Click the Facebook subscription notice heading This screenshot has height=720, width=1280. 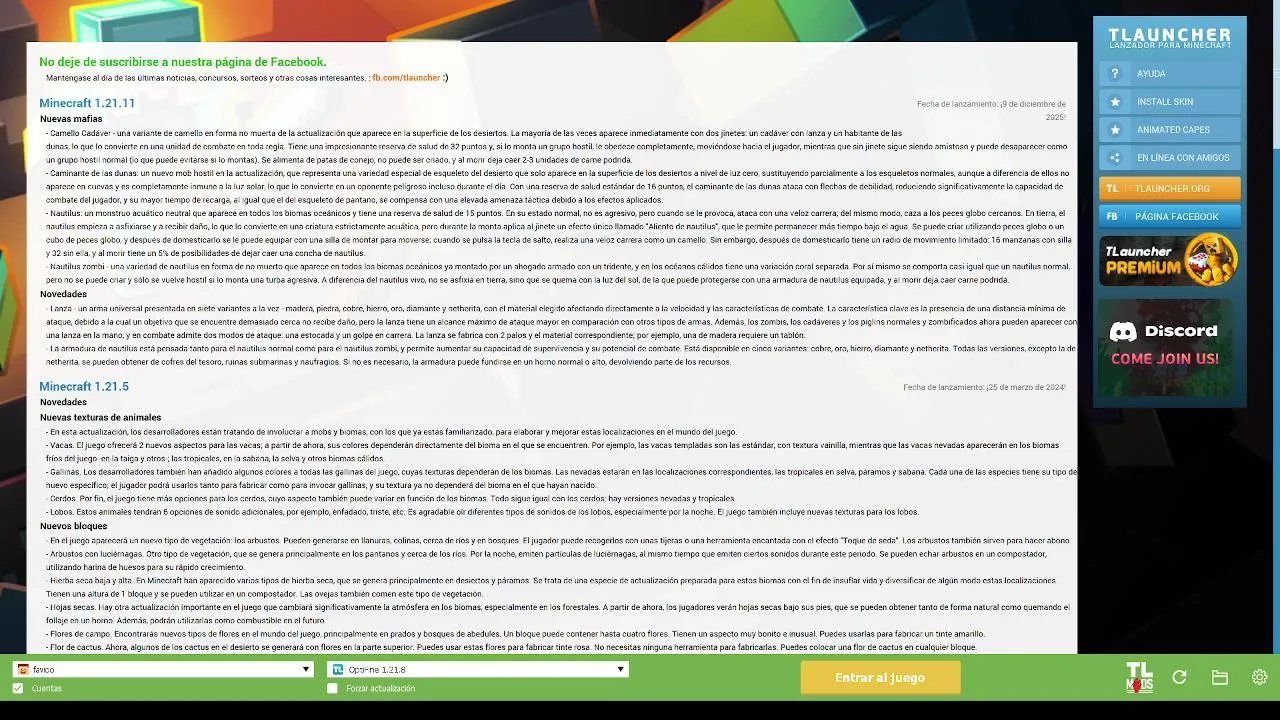point(183,62)
